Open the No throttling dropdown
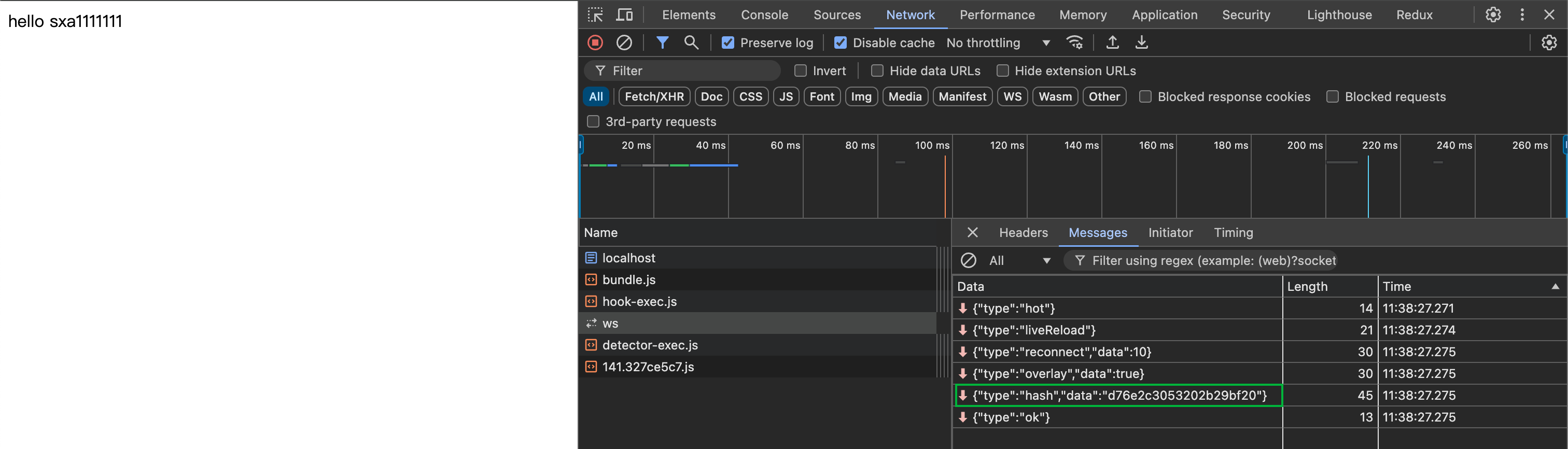The image size is (1568, 449). point(998,43)
